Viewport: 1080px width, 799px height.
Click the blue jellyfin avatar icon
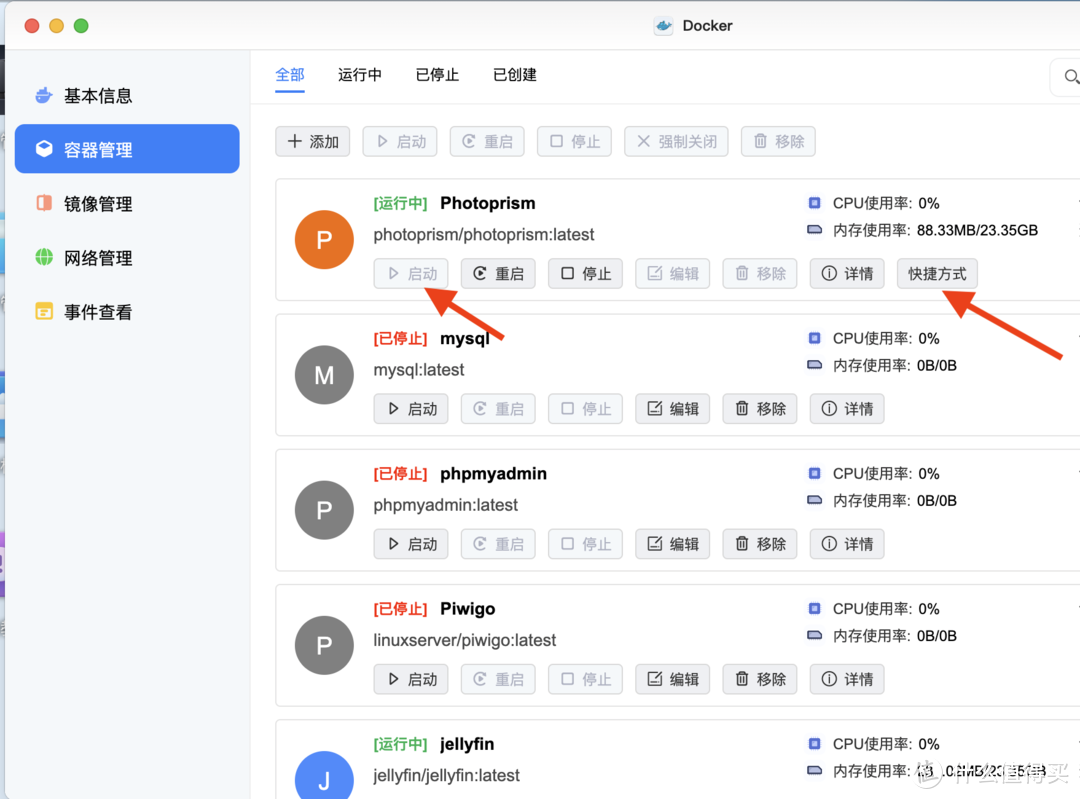click(x=324, y=776)
